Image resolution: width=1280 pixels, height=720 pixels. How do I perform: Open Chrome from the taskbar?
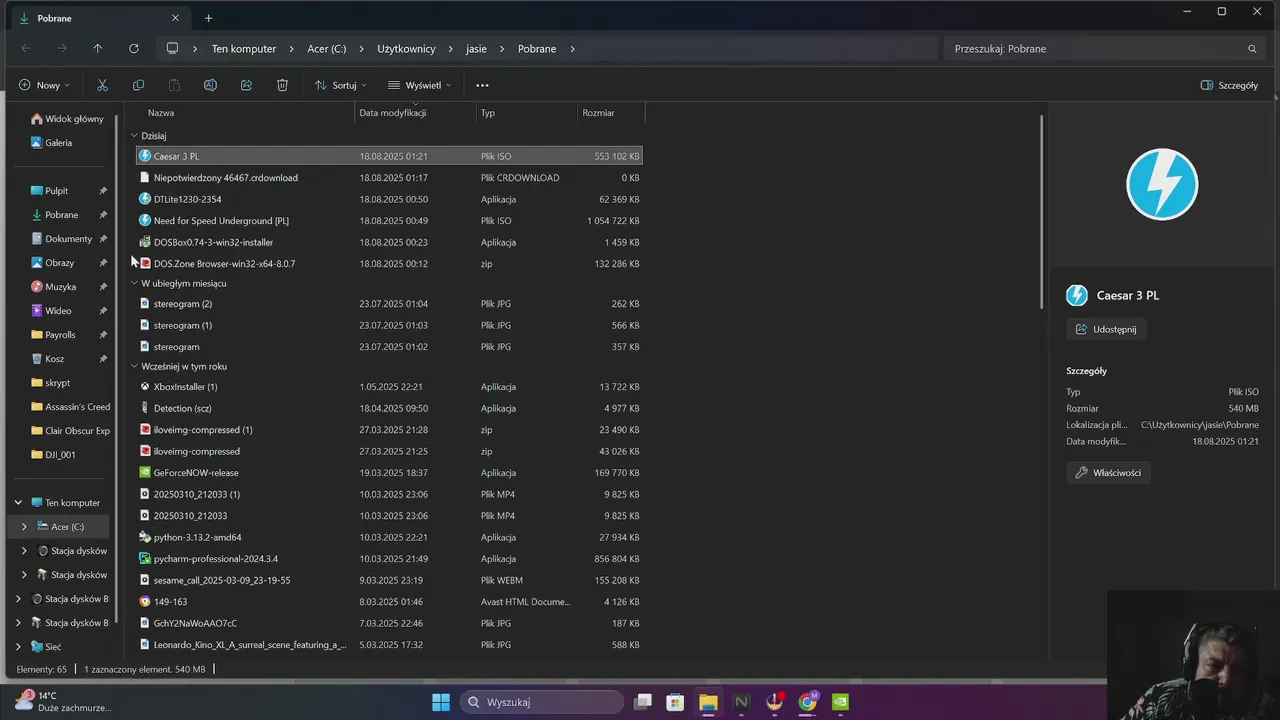click(807, 702)
